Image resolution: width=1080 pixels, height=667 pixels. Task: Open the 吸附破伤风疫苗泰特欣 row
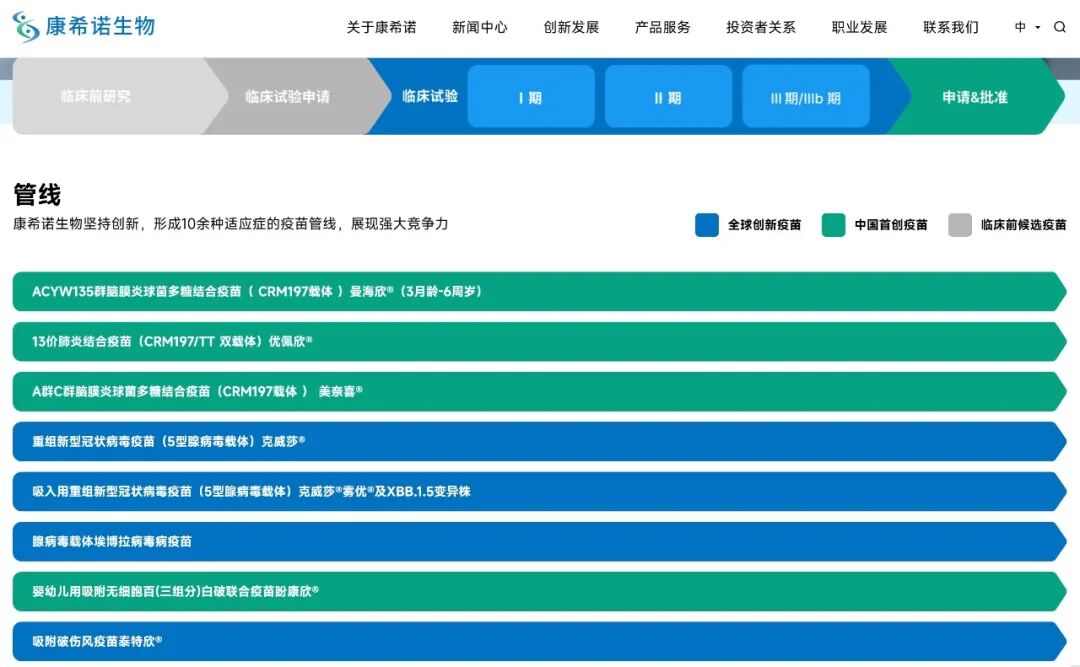tap(539, 642)
